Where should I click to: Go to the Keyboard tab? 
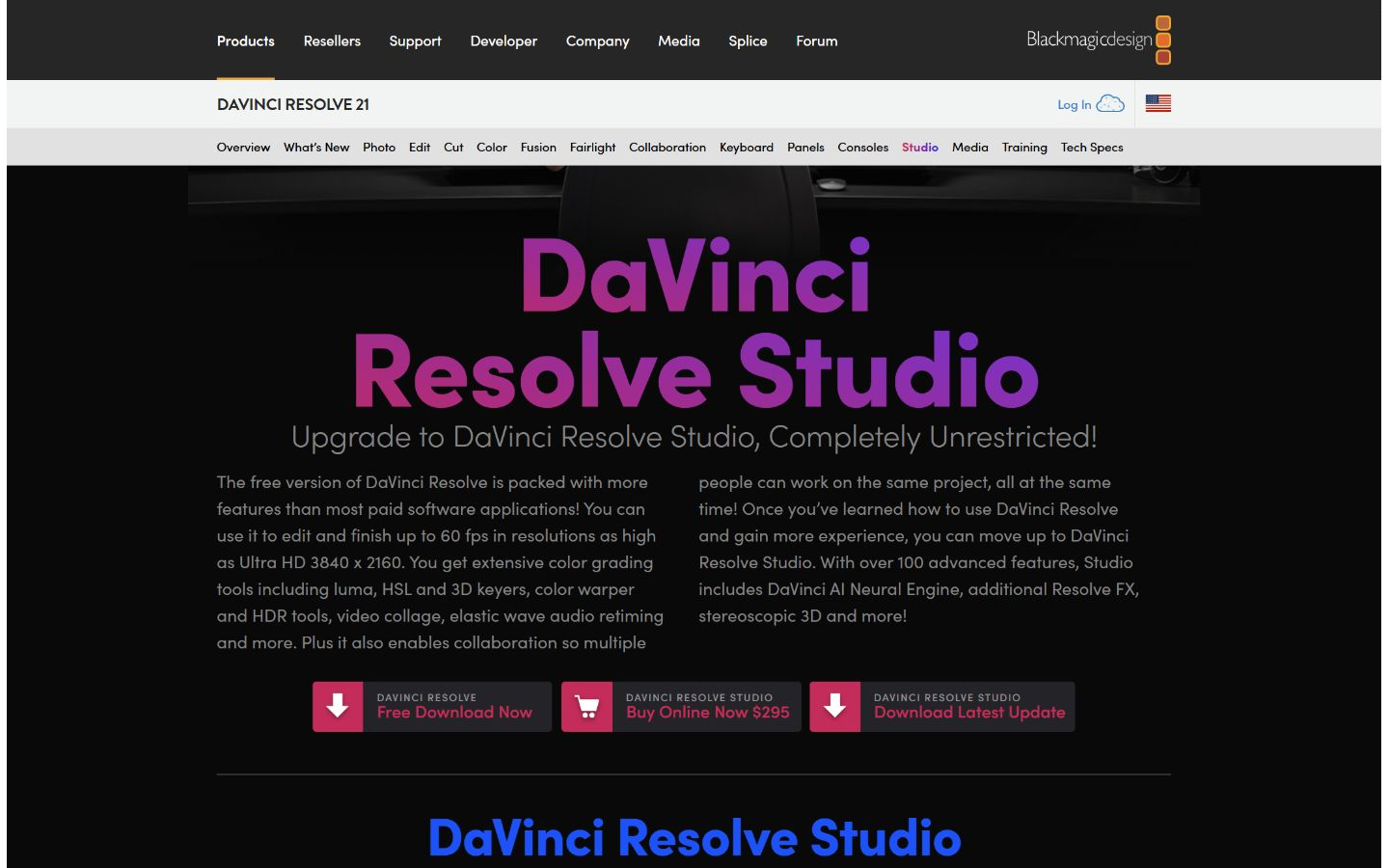(x=747, y=148)
